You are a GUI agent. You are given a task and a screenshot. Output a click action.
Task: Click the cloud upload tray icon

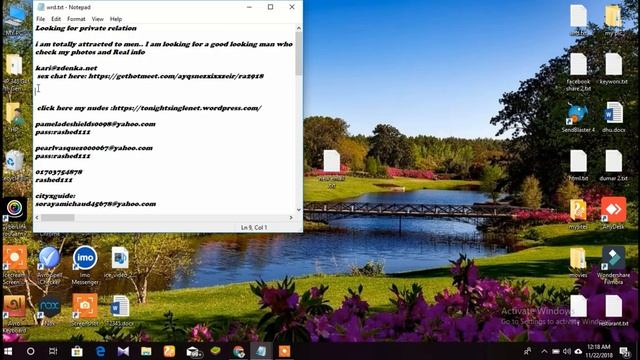[x=578, y=351]
